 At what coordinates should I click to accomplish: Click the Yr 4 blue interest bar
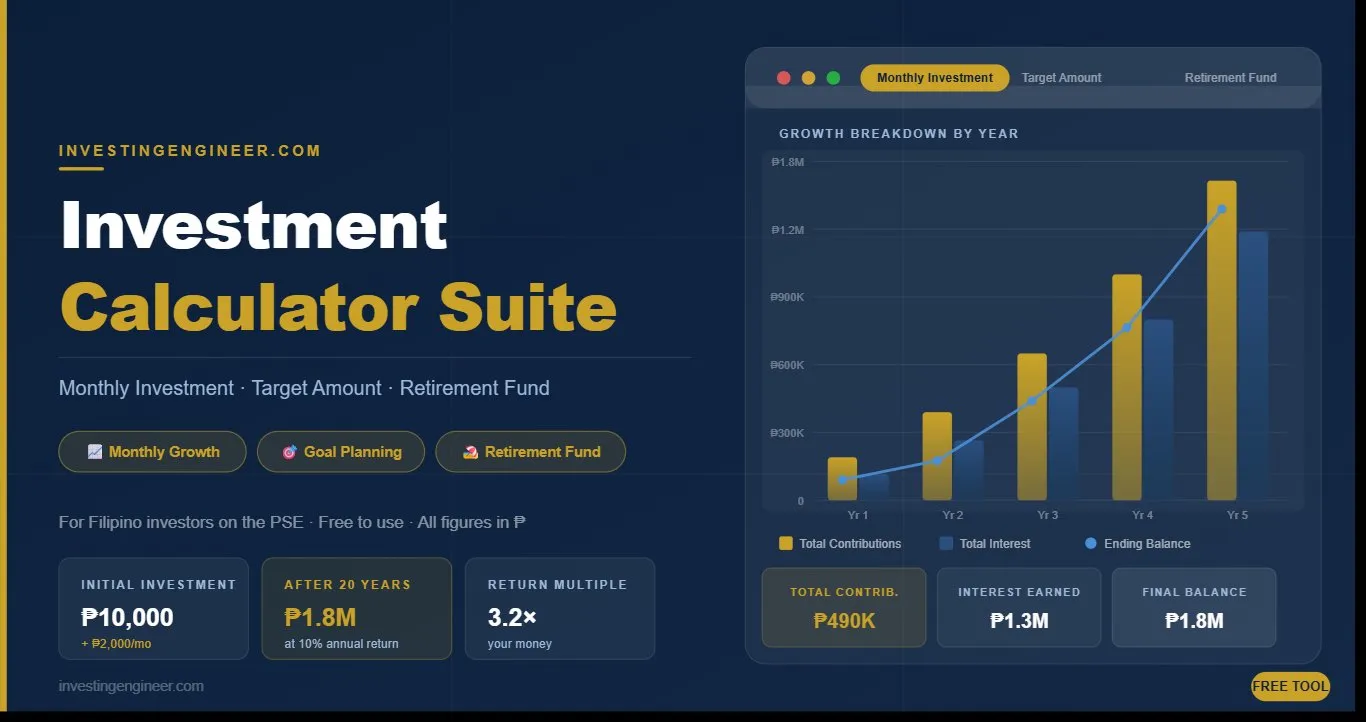pos(1159,410)
